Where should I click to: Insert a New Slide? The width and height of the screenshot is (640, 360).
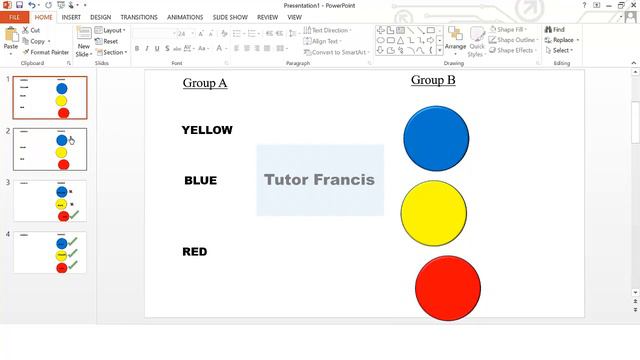point(84,42)
